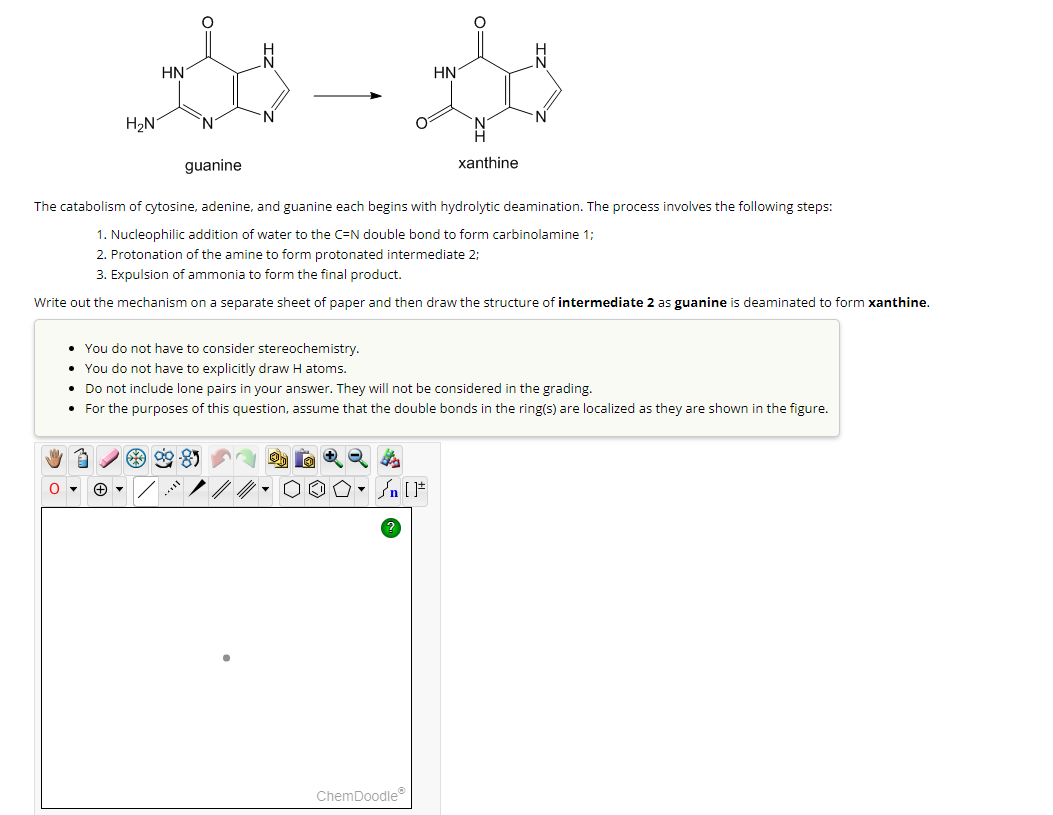Open the element label dropdown
Screen dimensions: 1053x815
73,488
